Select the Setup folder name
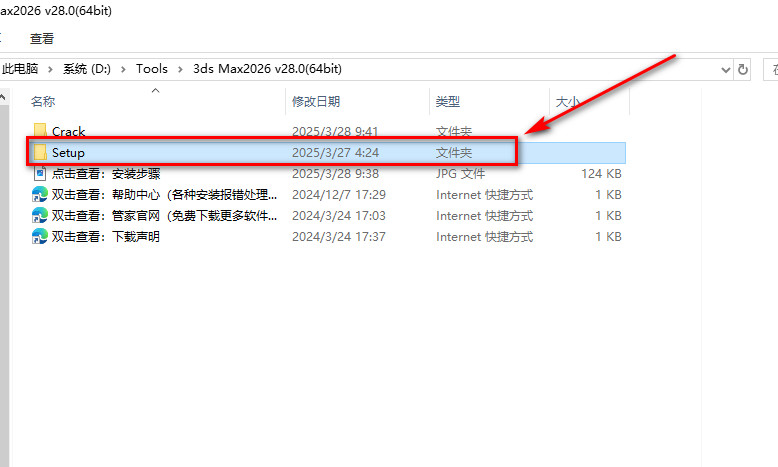Viewport: 778px width, 467px height. point(68,153)
